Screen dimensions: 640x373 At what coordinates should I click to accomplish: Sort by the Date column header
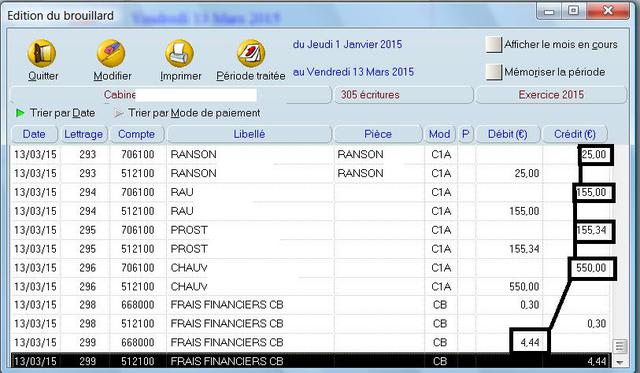(34, 134)
